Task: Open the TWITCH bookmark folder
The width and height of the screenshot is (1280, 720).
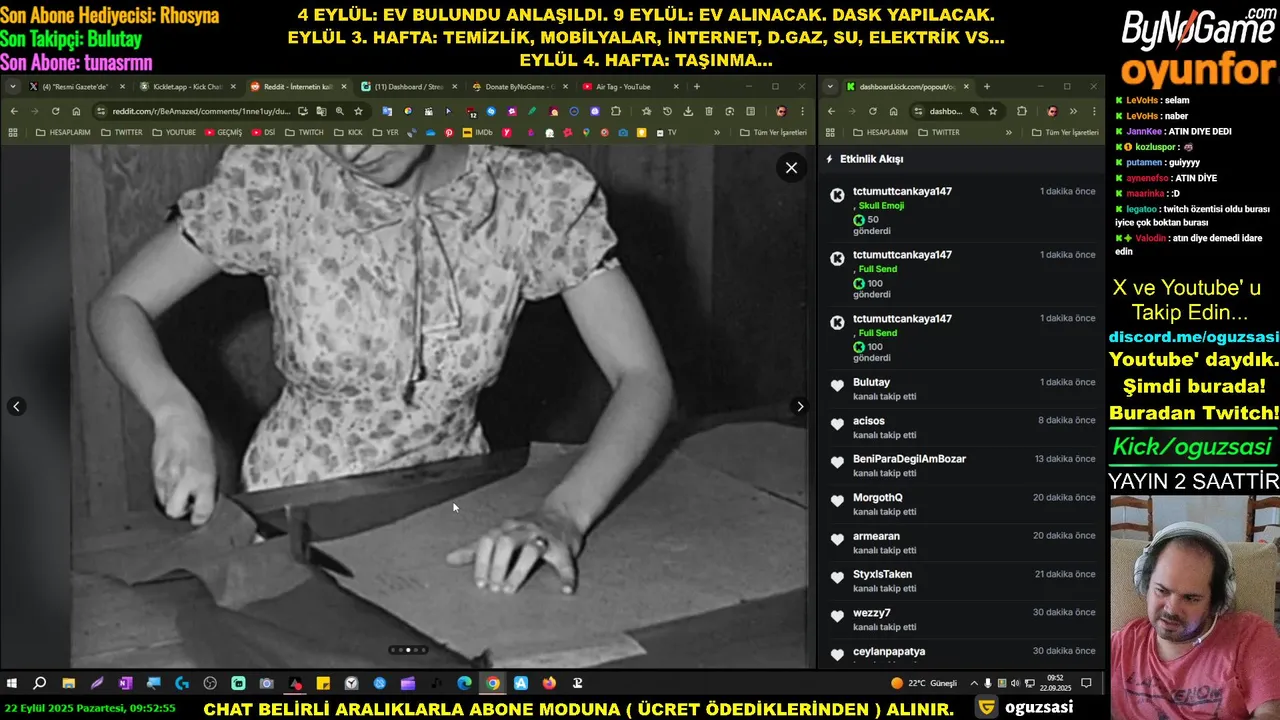Action: [x=304, y=132]
